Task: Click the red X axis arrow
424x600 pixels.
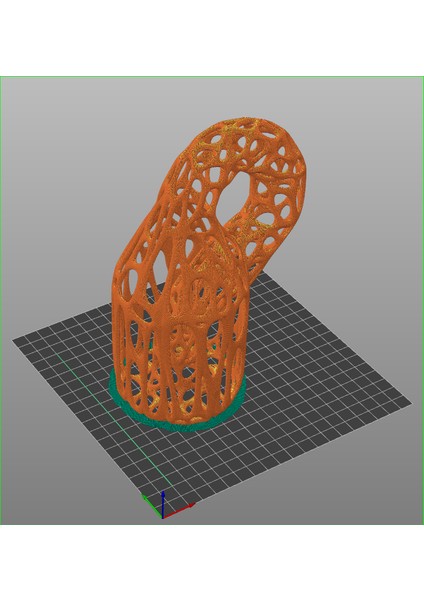Action: (179, 511)
